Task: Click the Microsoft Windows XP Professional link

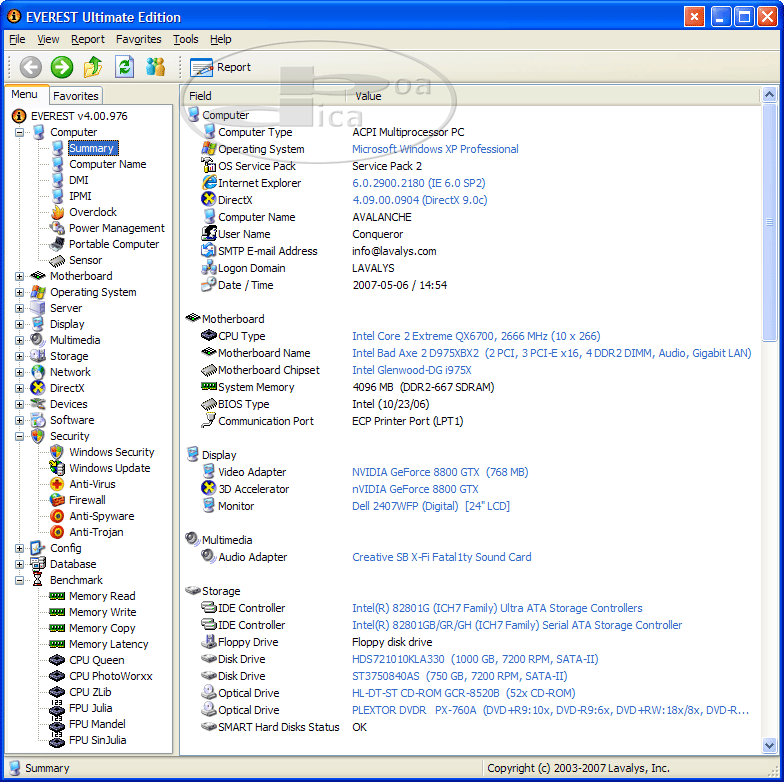Action: click(435, 149)
